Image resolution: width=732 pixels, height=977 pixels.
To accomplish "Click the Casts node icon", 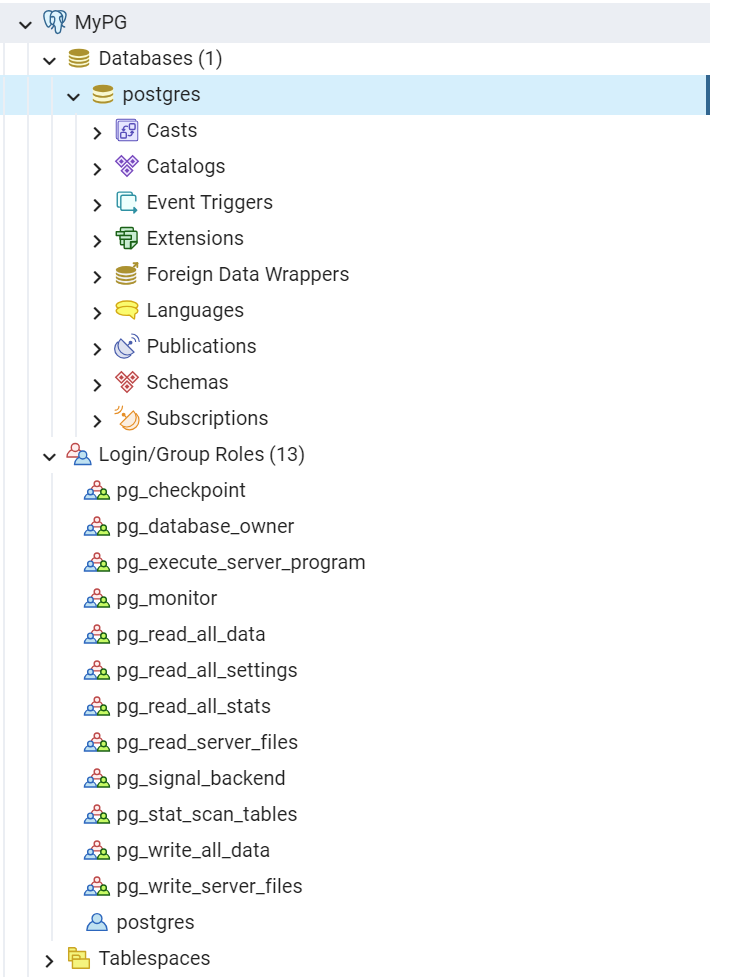I will click(127, 131).
